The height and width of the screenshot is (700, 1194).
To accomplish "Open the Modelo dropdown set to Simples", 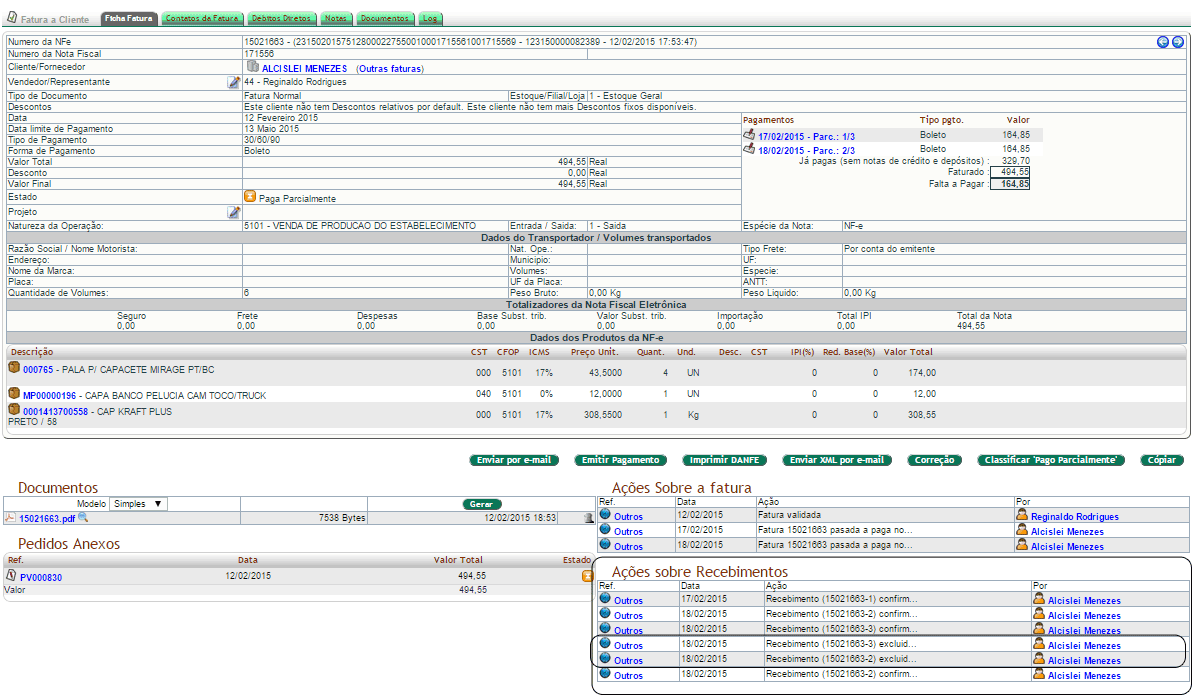I will 138,504.
